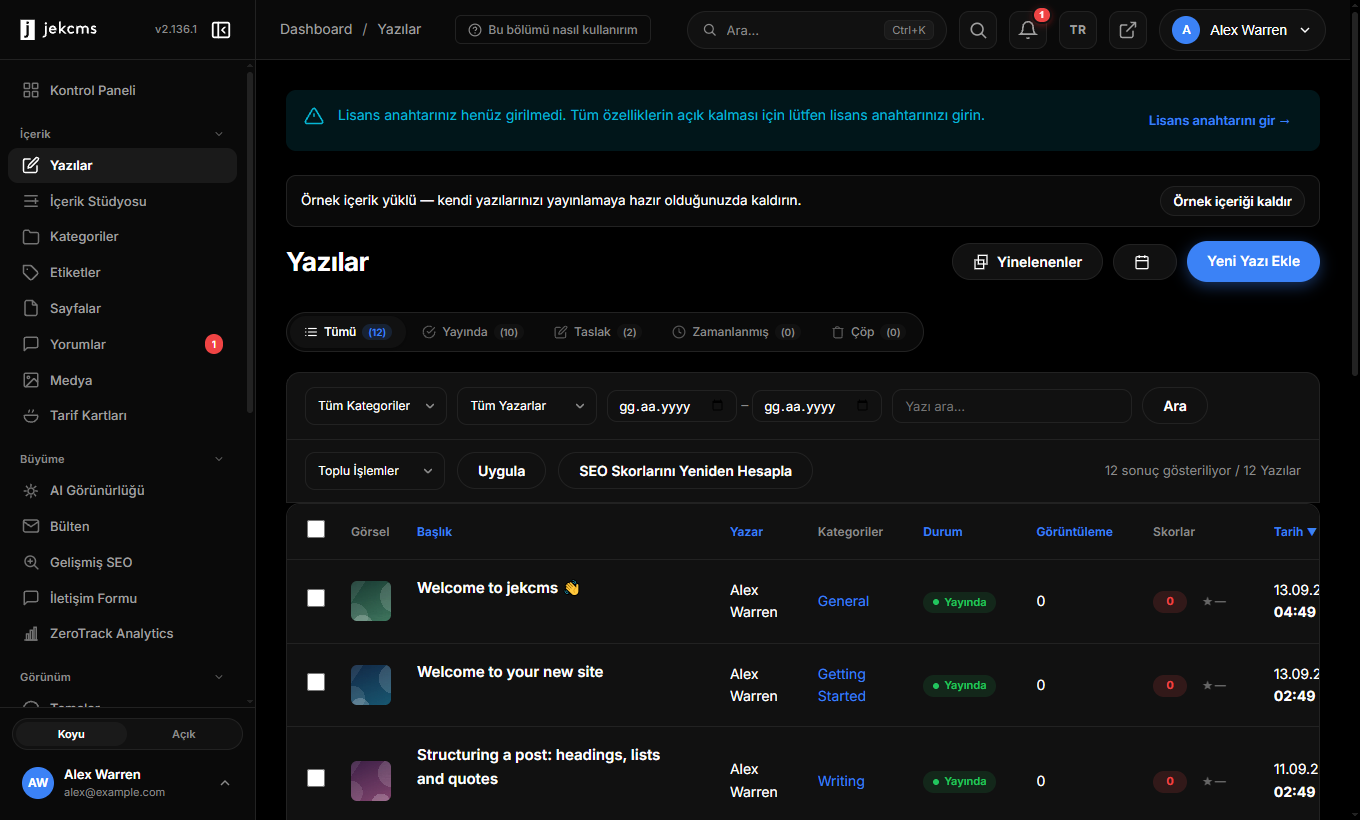The width and height of the screenshot is (1360, 820).
Task: Open Kontrol Paneli in sidebar
Action: pyautogui.click(x=122, y=90)
